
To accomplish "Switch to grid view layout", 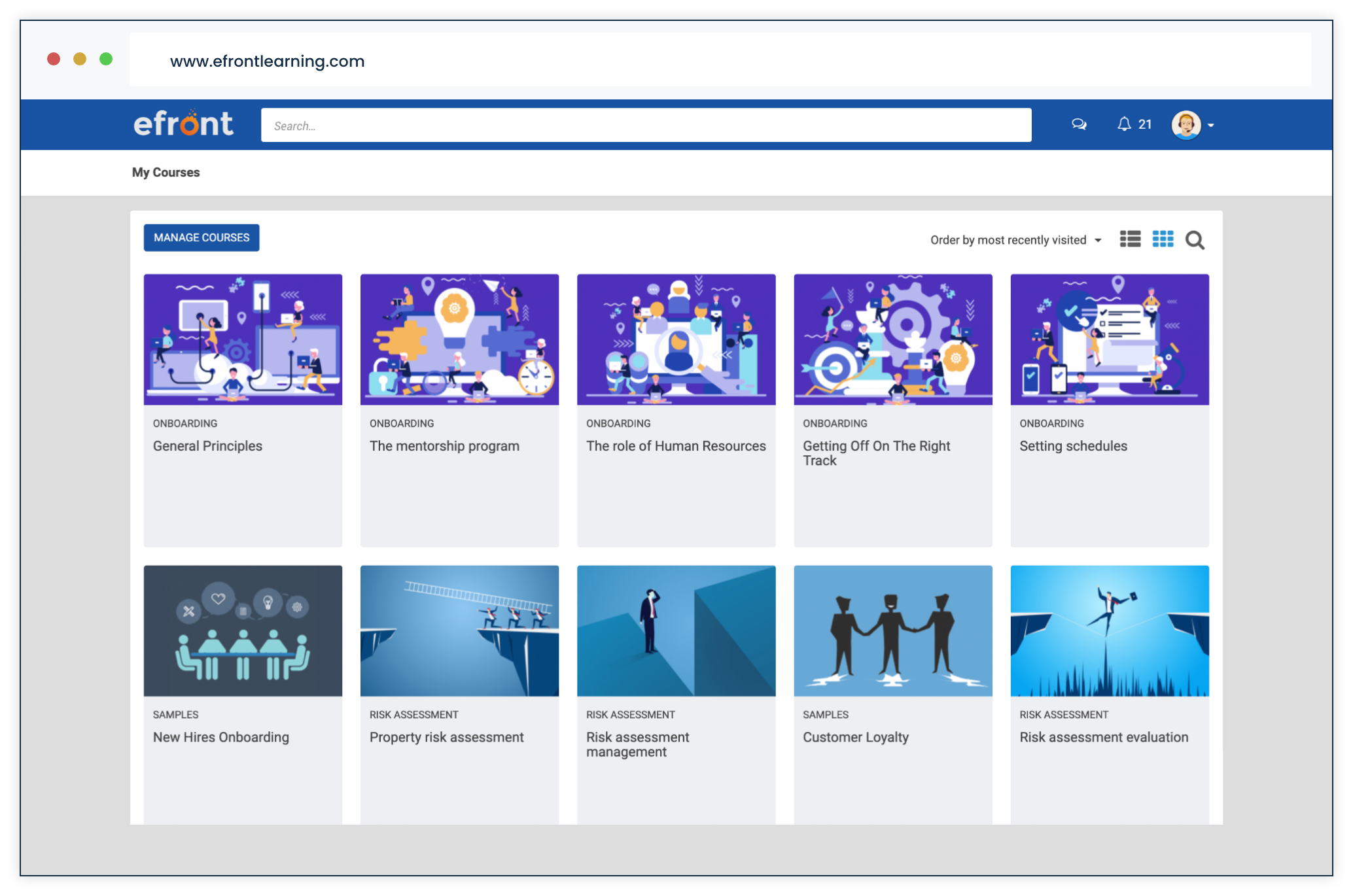I will pyautogui.click(x=1163, y=239).
